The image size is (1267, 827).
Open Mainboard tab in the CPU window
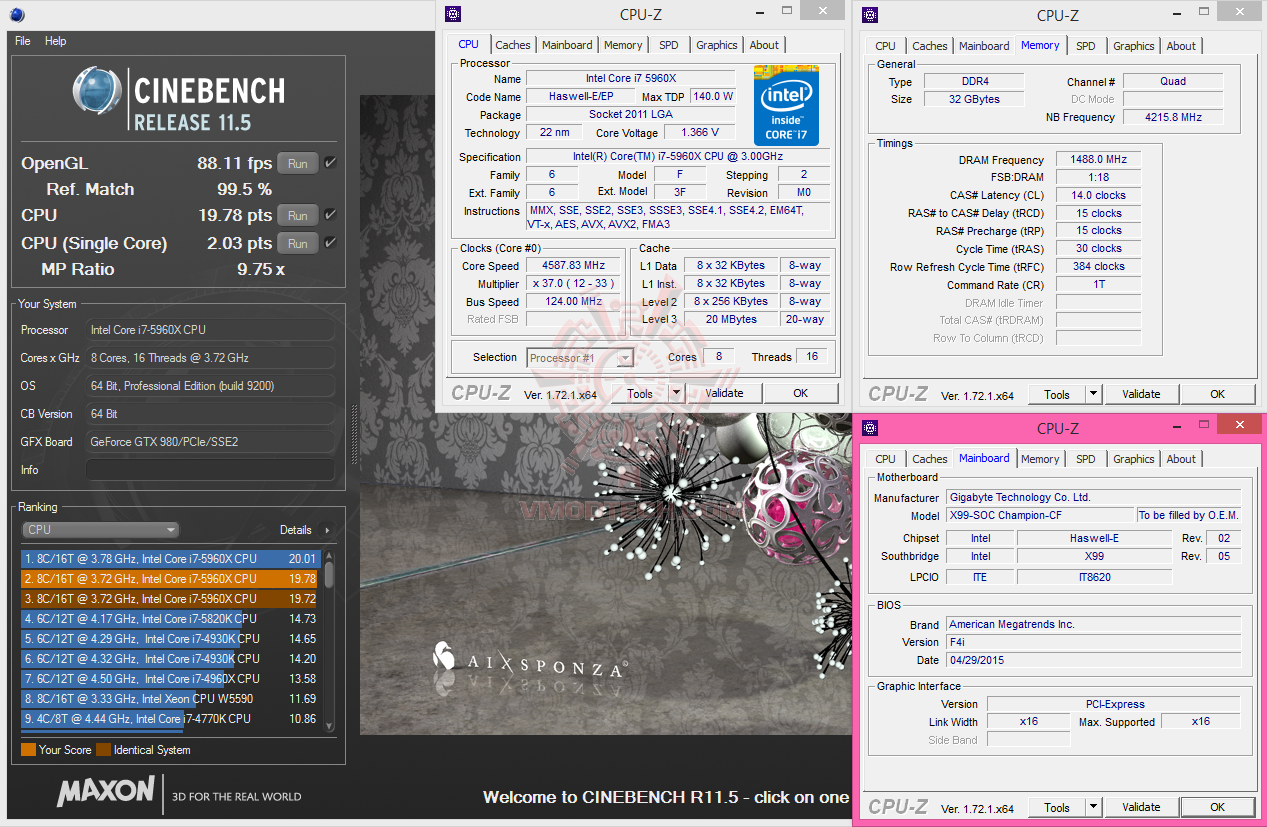coord(567,45)
